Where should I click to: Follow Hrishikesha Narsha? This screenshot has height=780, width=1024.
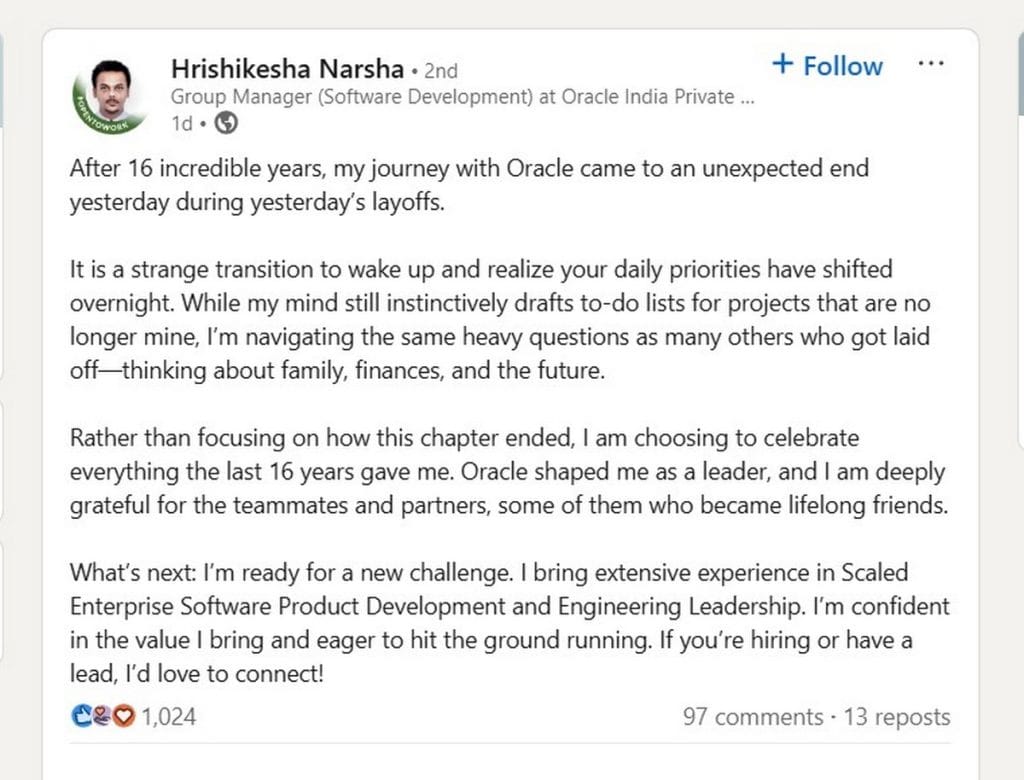coord(828,66)
